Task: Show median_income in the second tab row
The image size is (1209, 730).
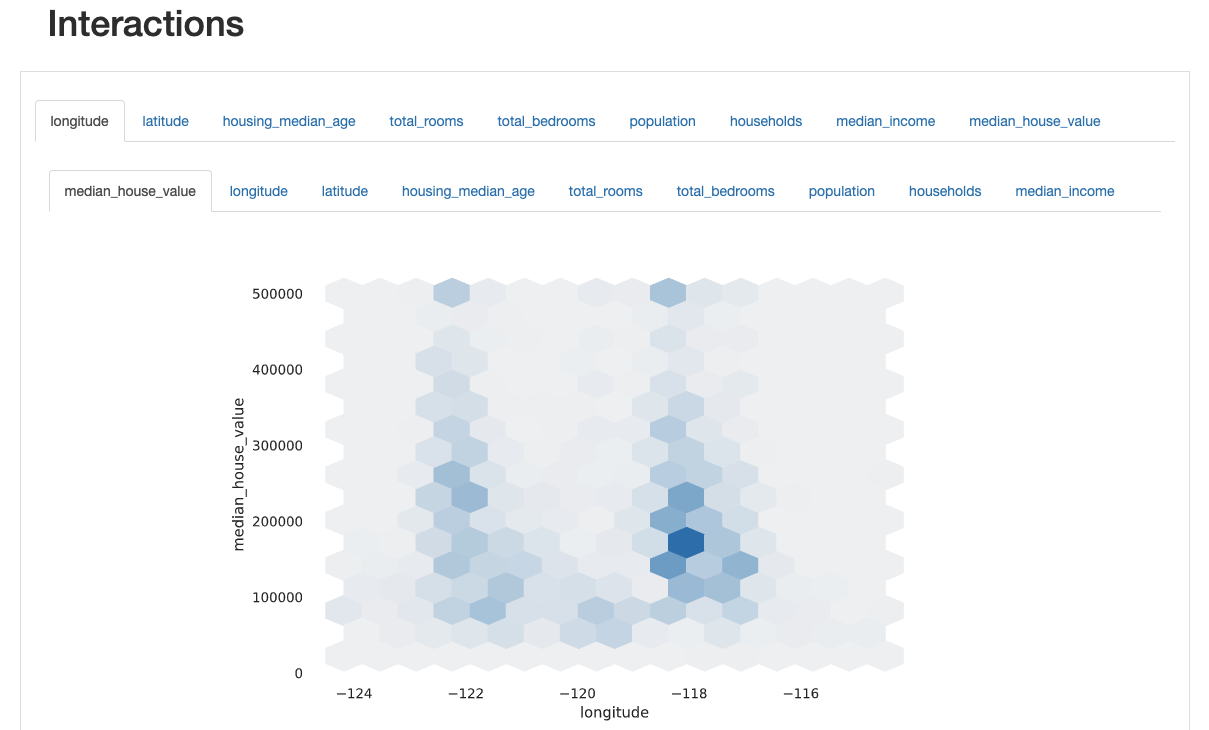Action: [1064, 191]
